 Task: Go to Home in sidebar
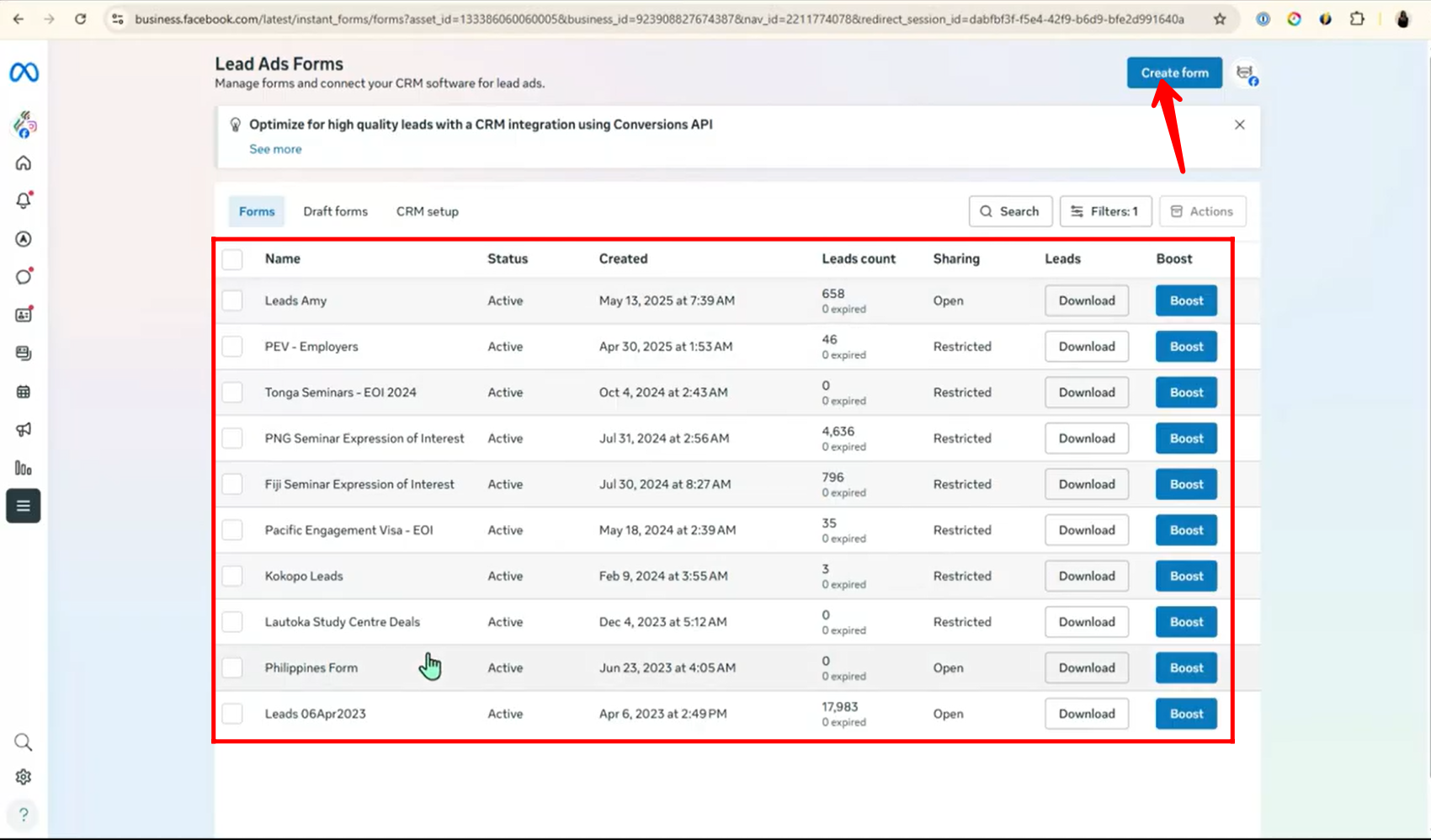(24, 162)
